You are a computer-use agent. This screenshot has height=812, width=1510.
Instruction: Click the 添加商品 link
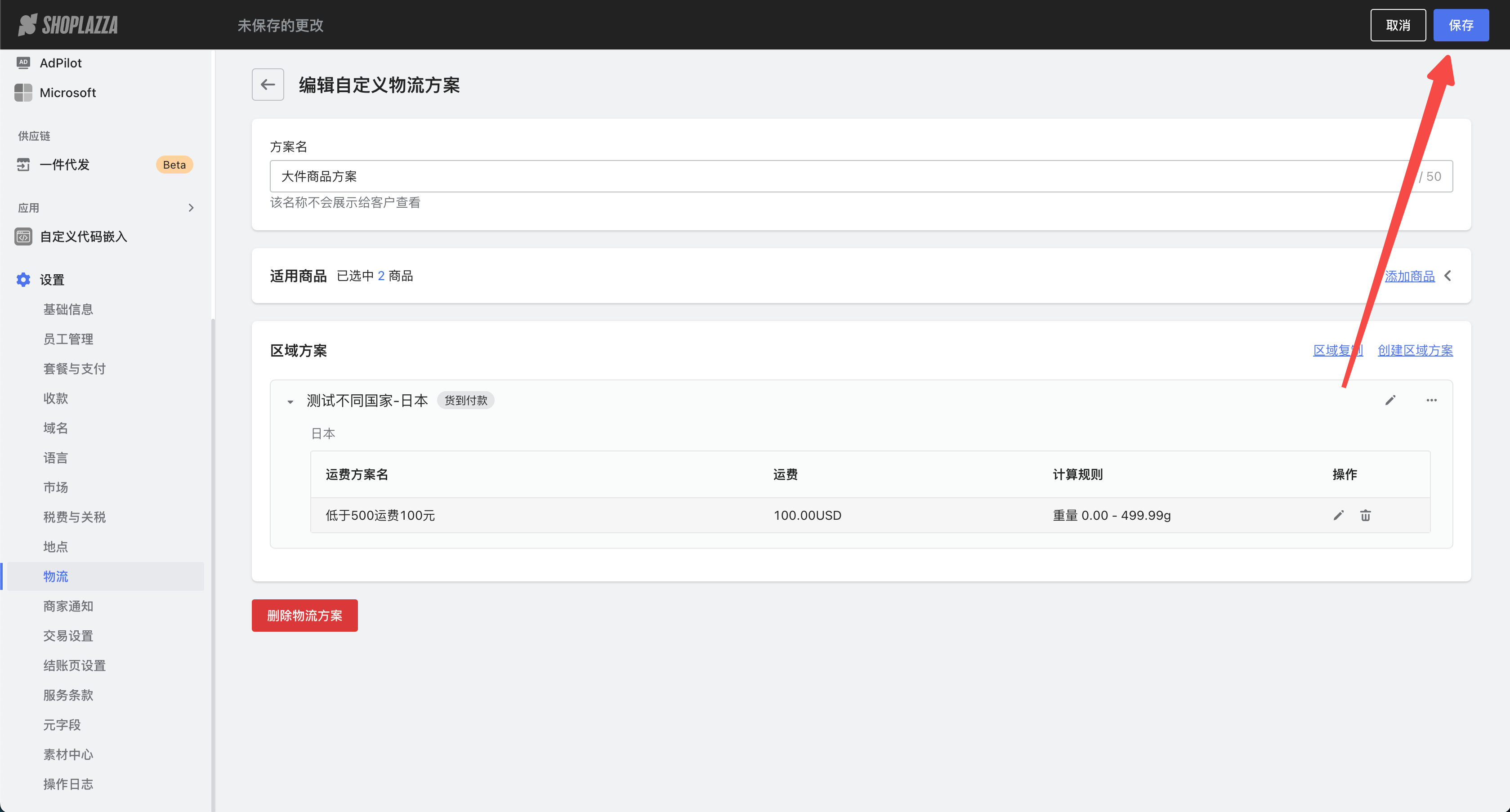[1410, 276]
